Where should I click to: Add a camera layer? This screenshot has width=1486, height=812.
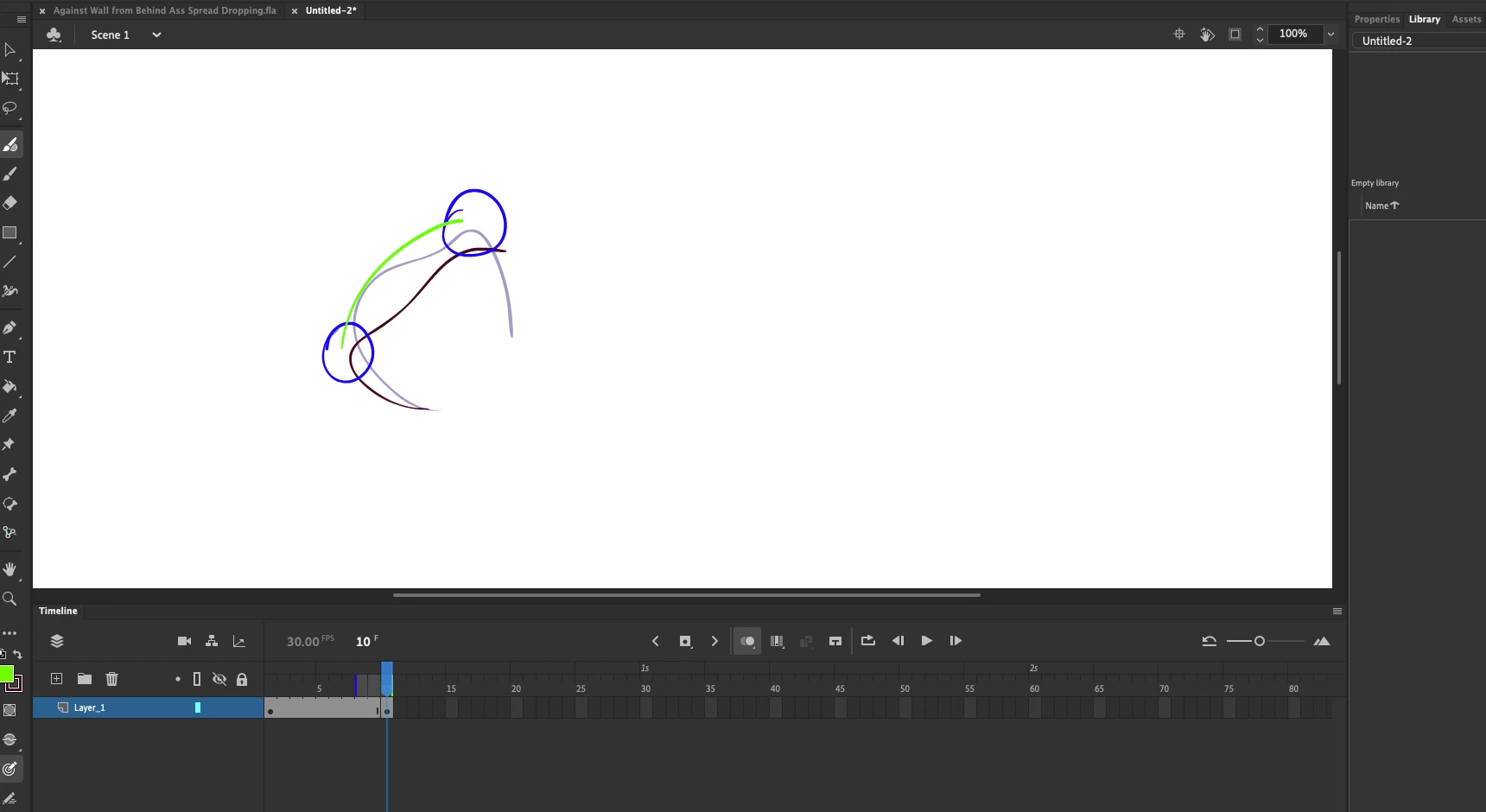[x=184, y=641]
